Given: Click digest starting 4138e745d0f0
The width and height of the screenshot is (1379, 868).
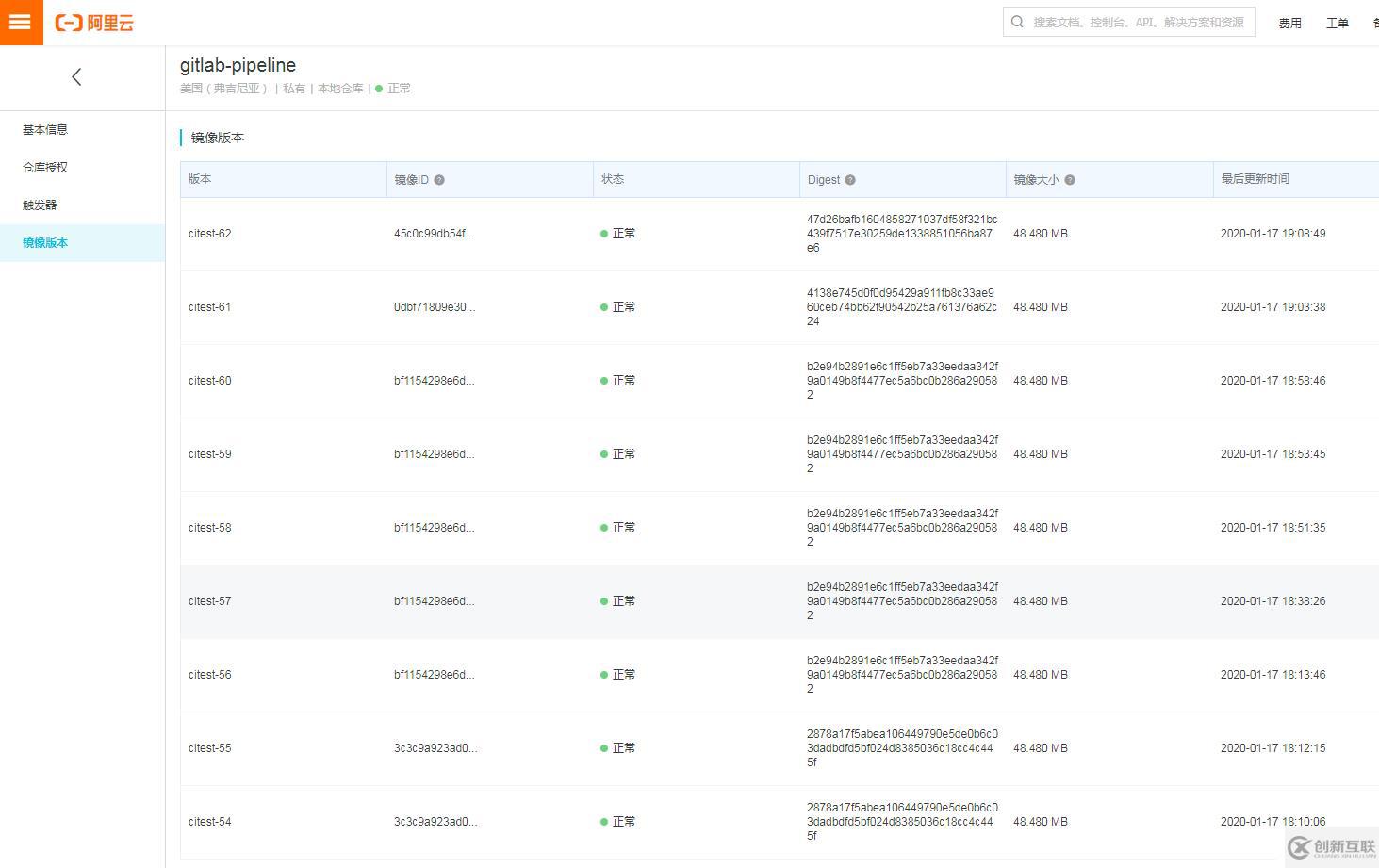Looking at the screenshot, I should click(x=902, y=307).
